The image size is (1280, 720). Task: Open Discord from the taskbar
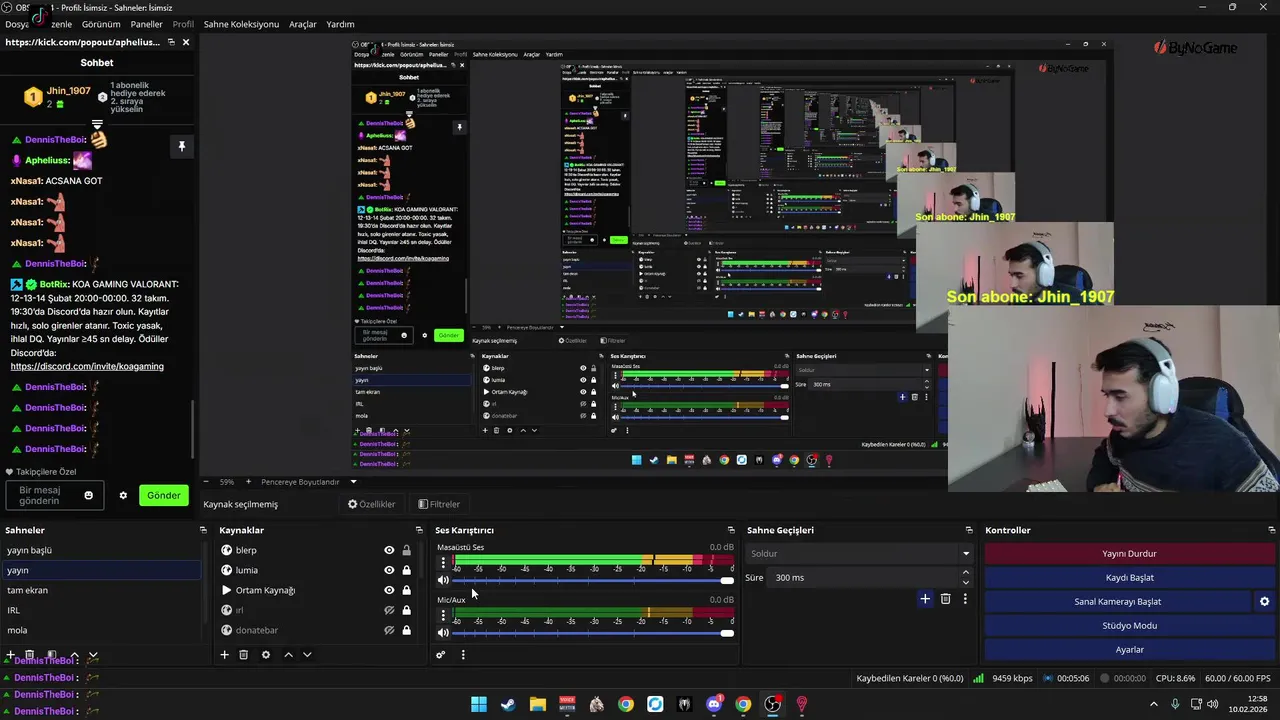pyautogui.click(x=714, y=704)
